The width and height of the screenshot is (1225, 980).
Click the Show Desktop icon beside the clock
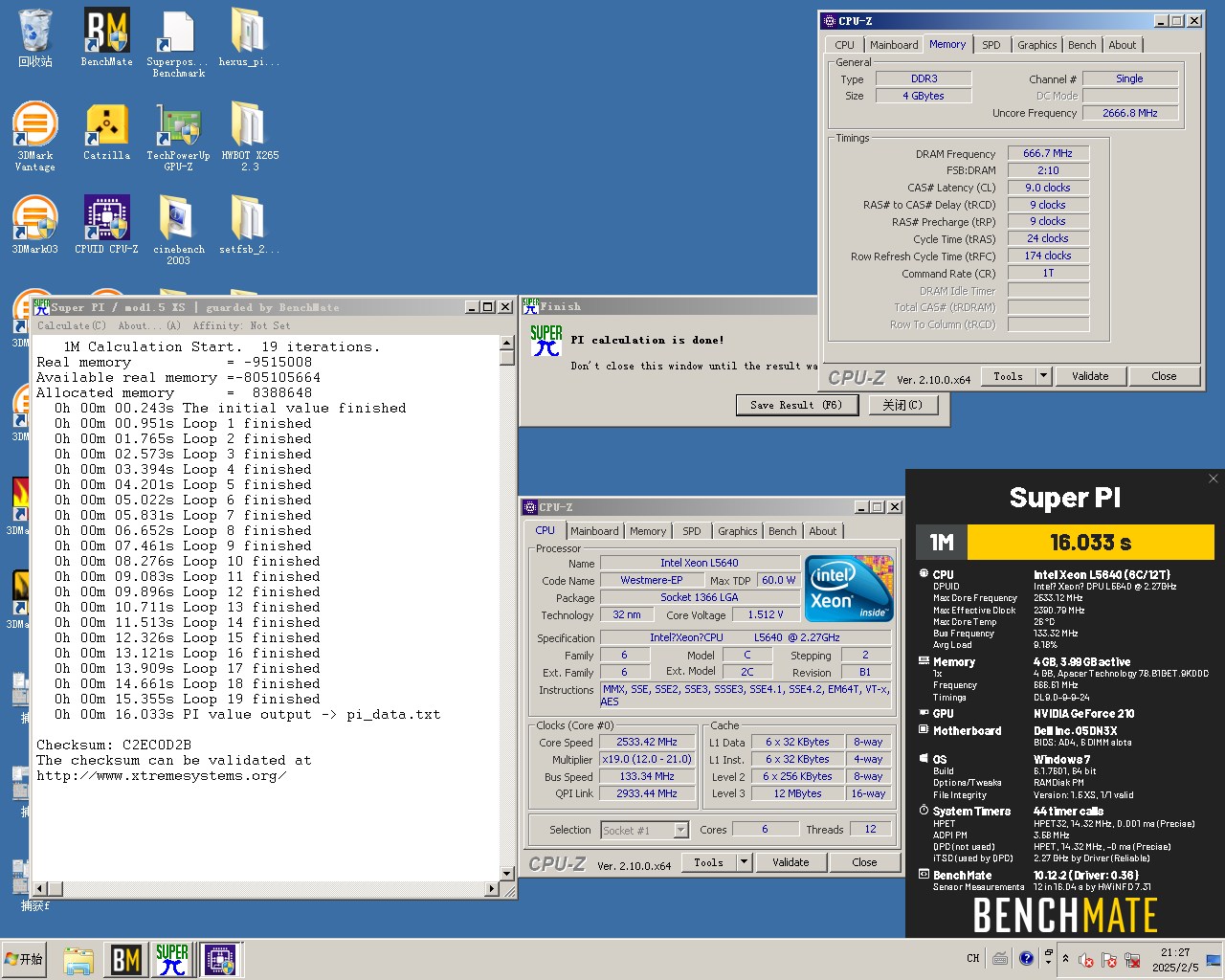coord(1214,960)
